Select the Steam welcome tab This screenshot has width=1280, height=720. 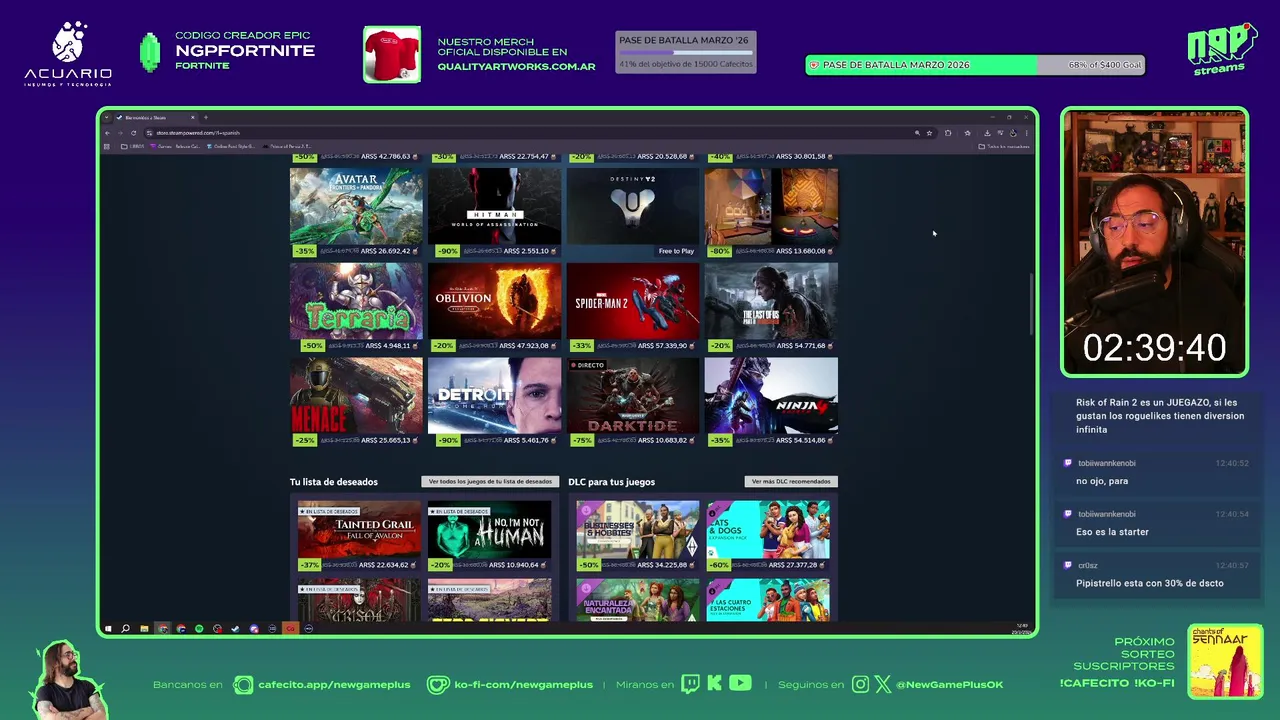(155, 117)
